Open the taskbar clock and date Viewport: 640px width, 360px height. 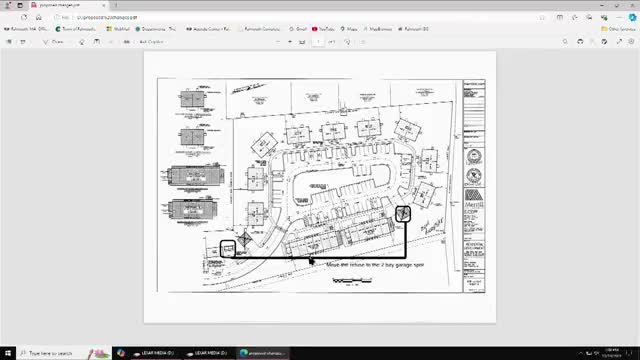611,353
